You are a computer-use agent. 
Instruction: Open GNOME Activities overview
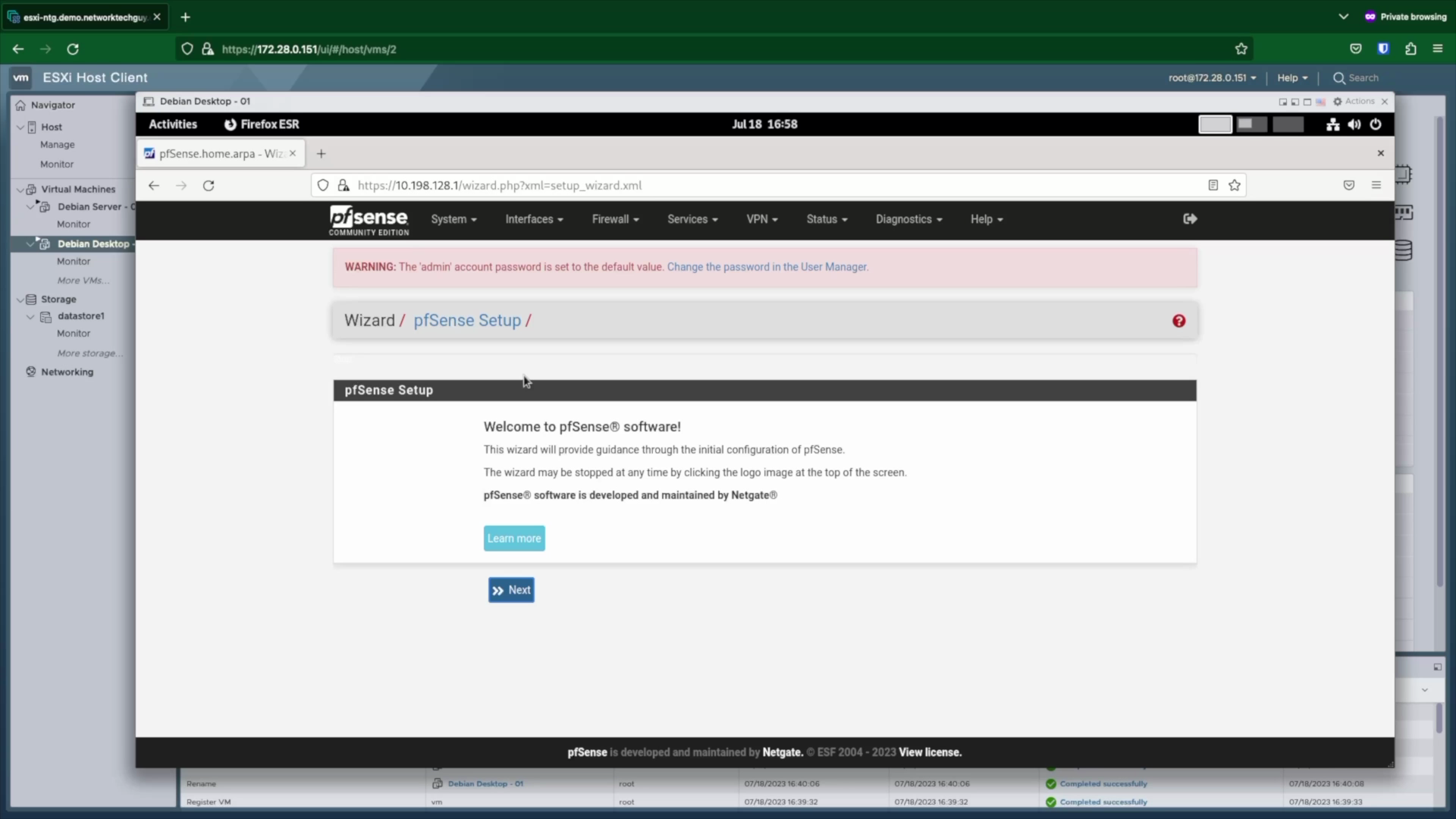pyautogui.click(x=173, y=124)
